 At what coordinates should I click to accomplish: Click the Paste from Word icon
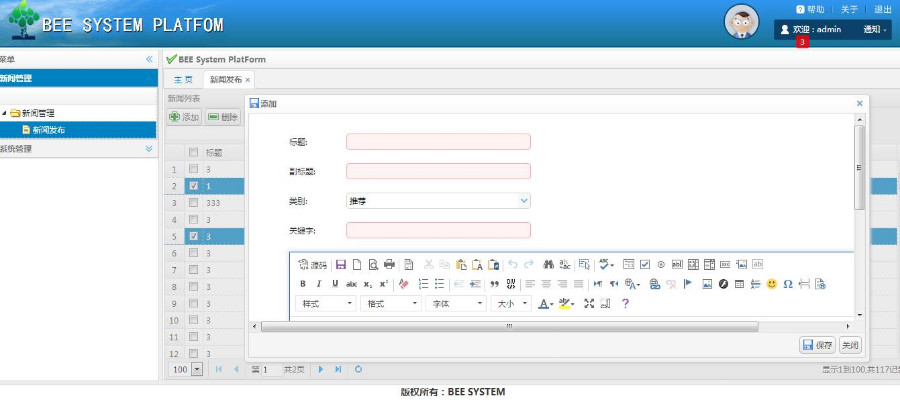coord(493,265)
